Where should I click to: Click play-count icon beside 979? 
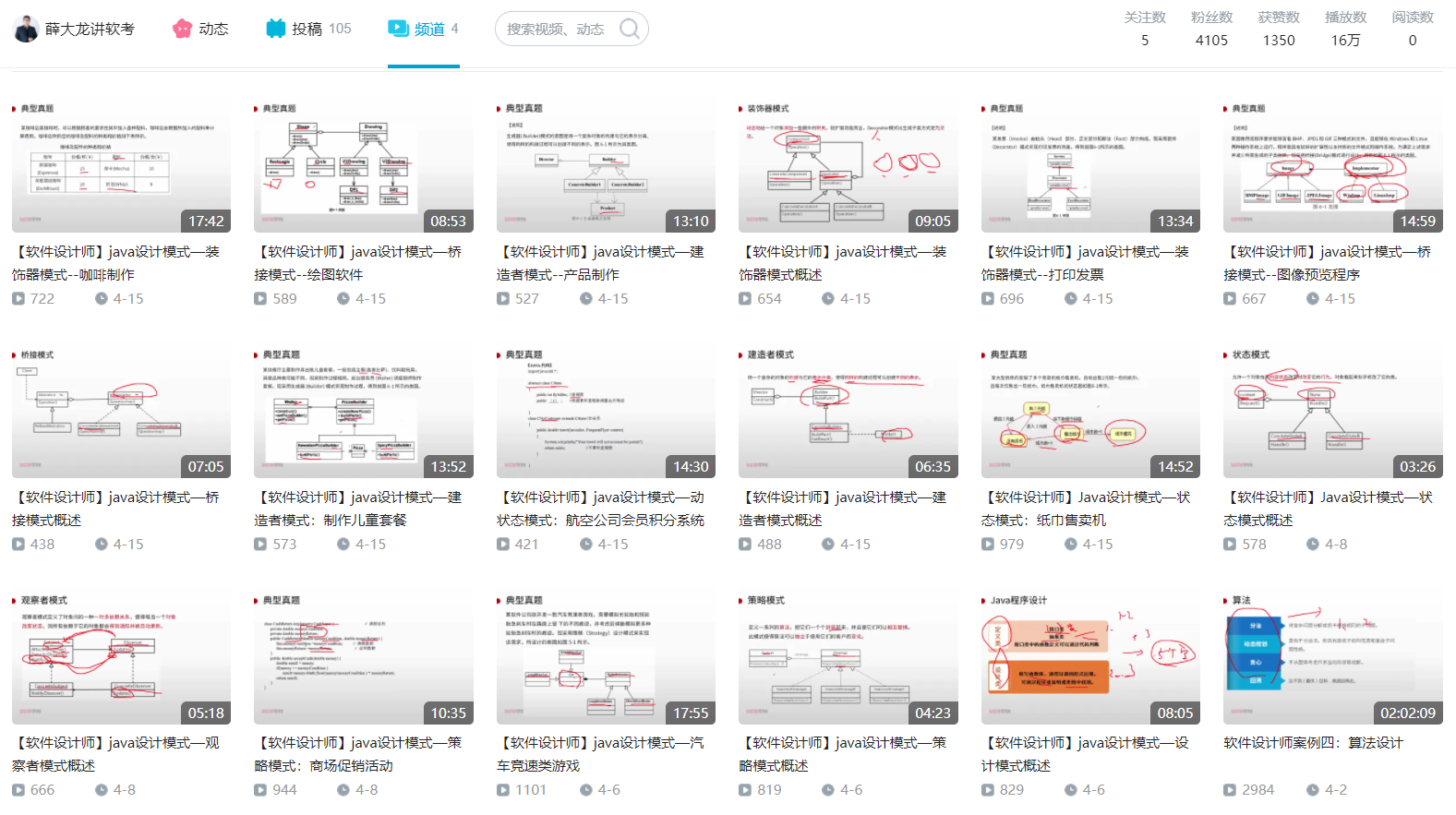[x=988, y=545]
